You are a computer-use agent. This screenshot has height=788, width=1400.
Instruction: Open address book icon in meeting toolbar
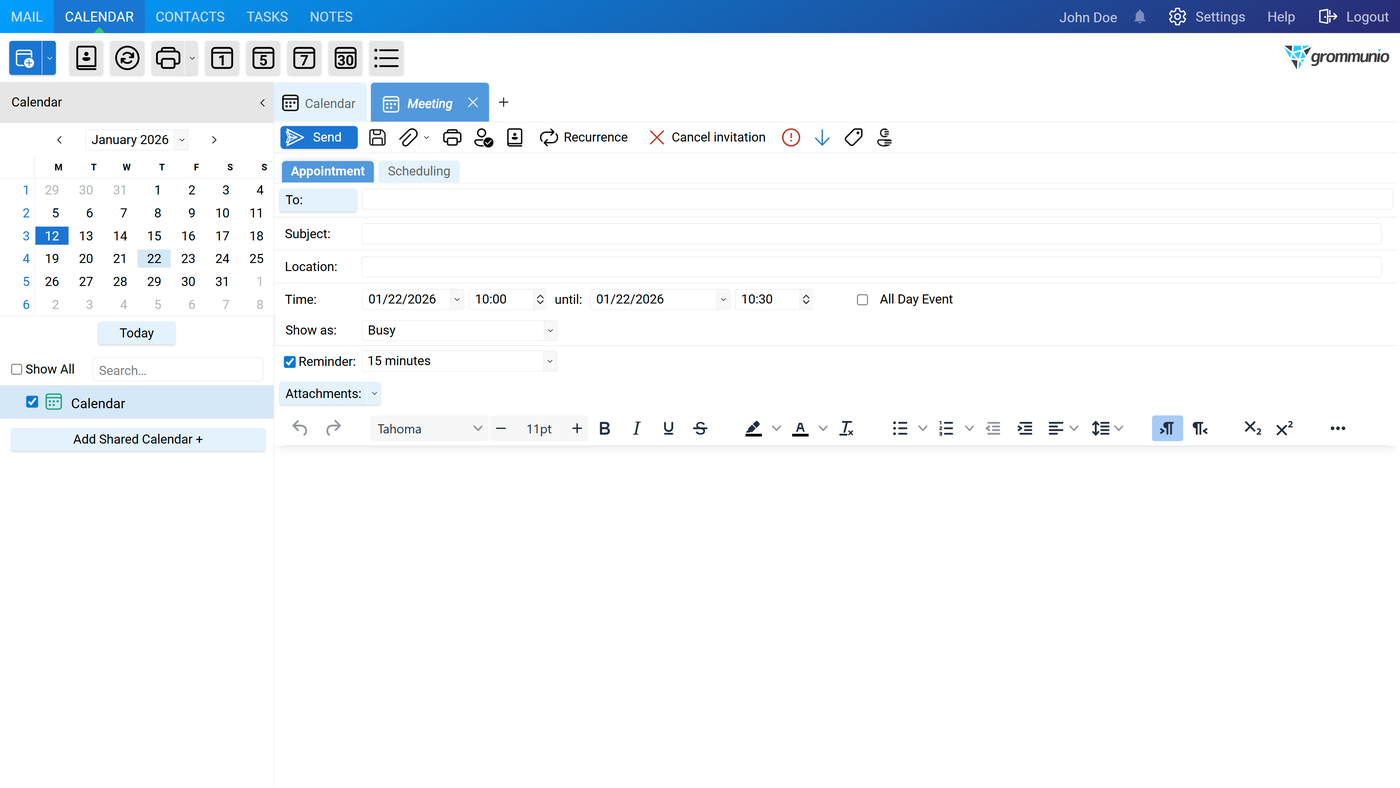click(515, 138)
